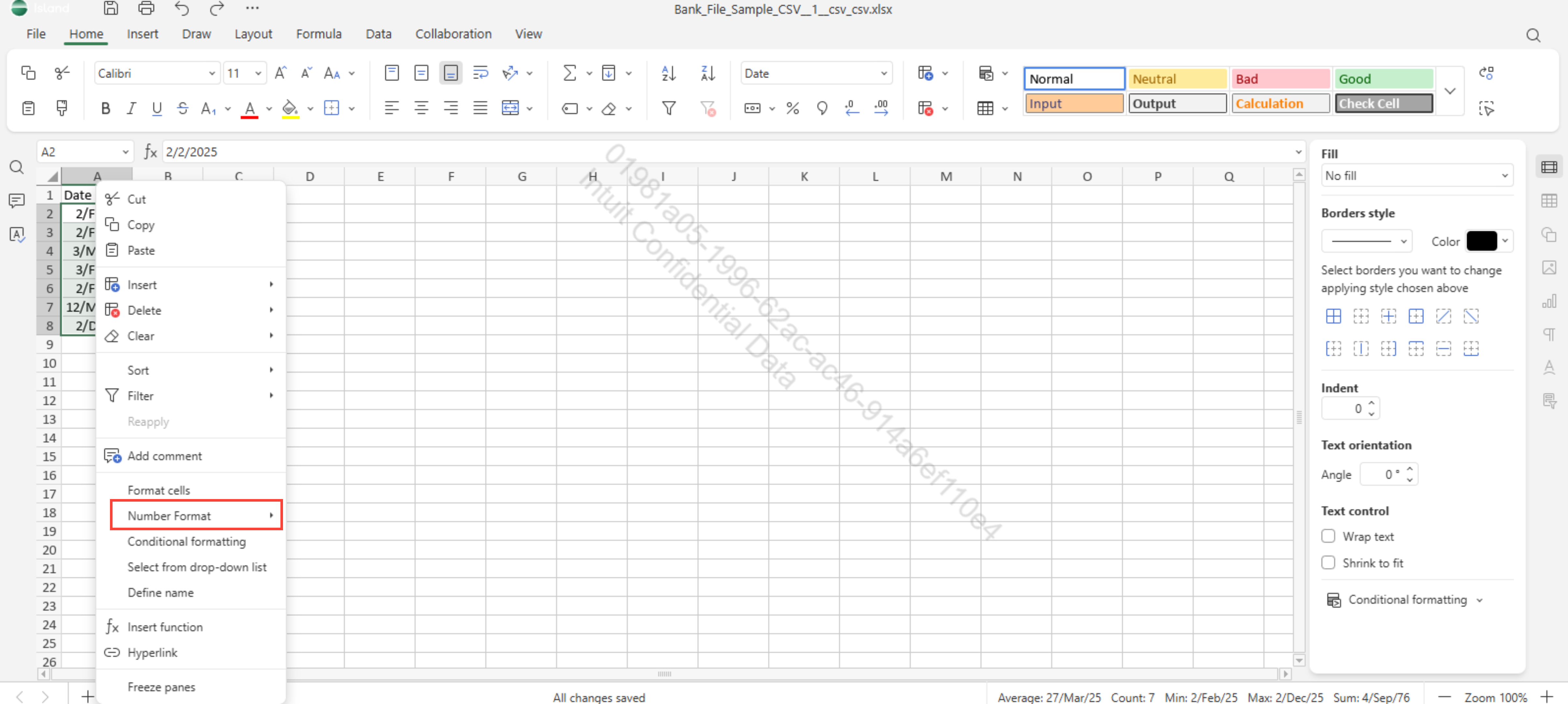This screenshot has height=704, width=1568.
Task: Enable the Shrink to fit checkbox
Action: [x=1328, y=563]
